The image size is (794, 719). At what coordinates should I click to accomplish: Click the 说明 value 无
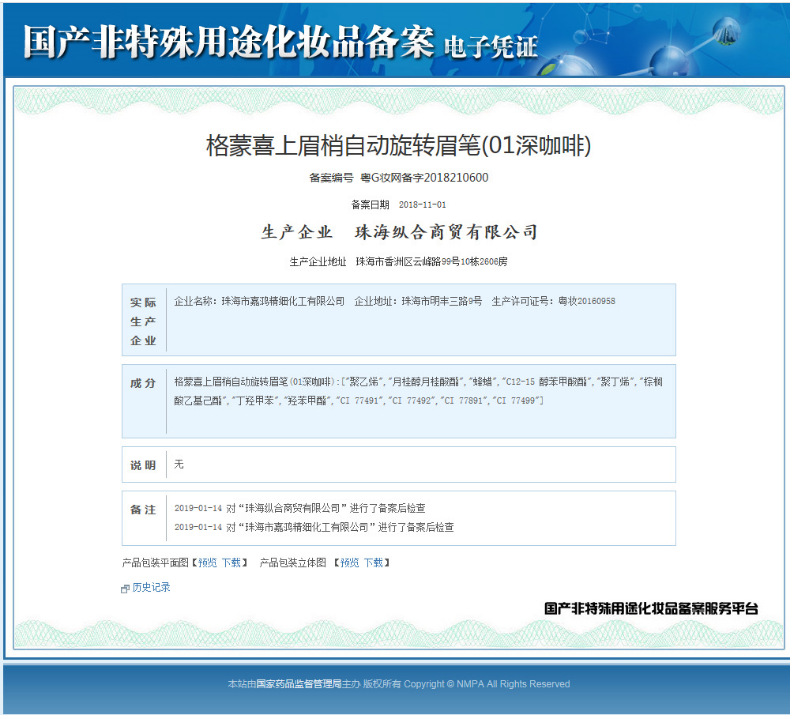pos(179,464)
